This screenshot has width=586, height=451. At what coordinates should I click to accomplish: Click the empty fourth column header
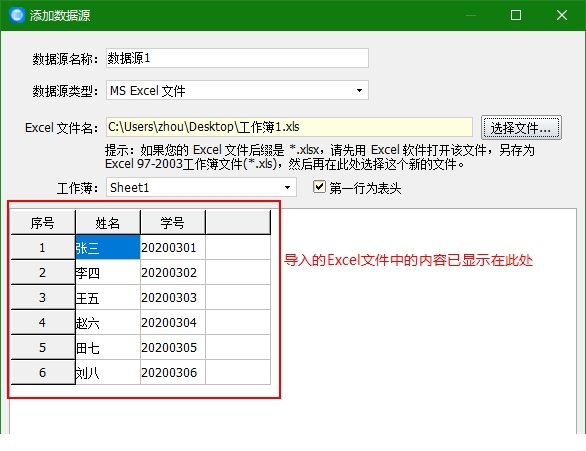pos(238,222)
